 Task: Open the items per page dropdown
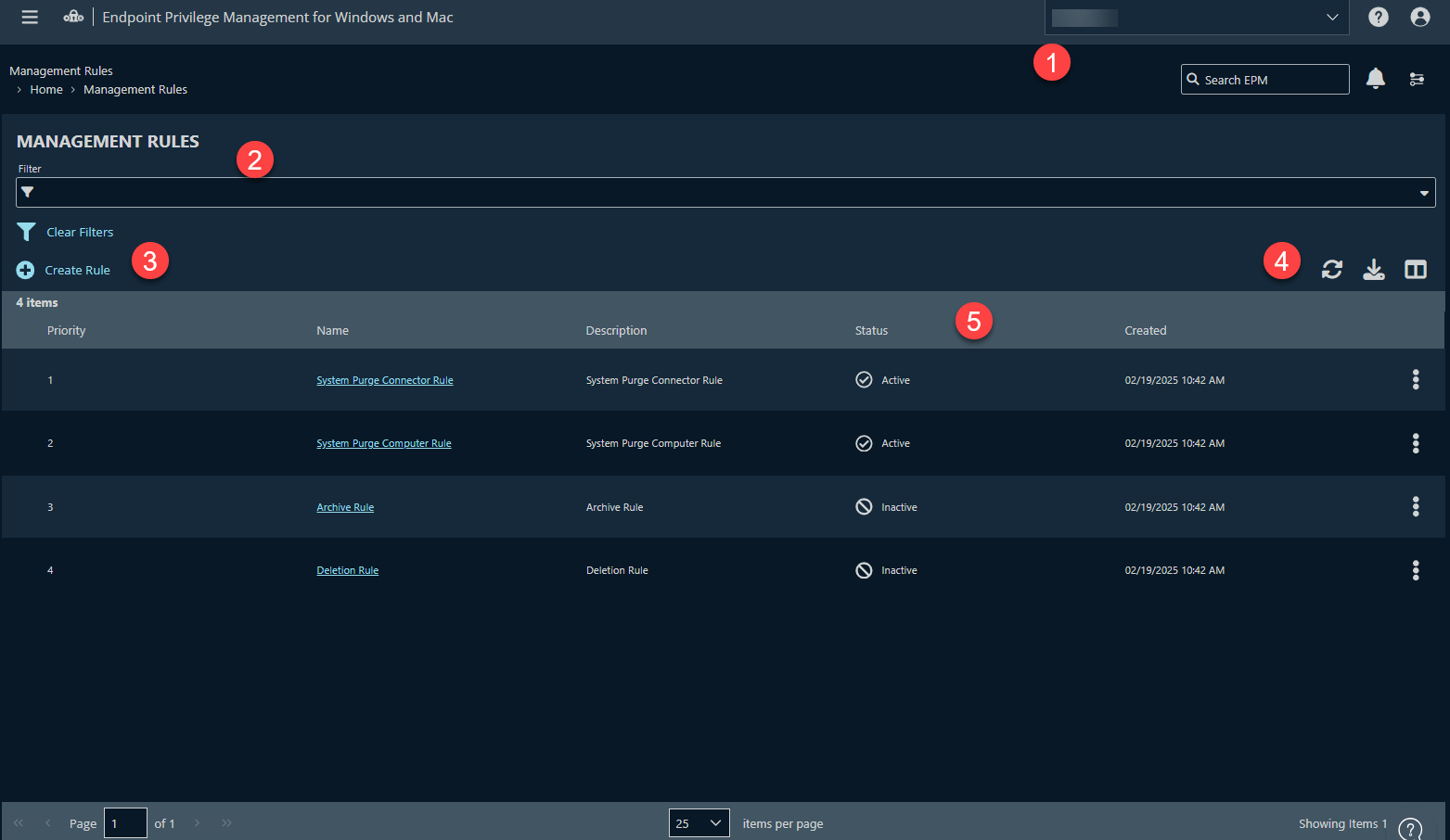699,823
